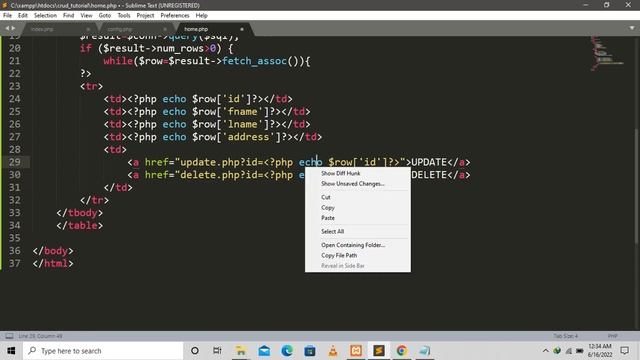Screen dimensions: 640x360
Task: Click the UPDATE link text on line 29
Action: tap(429, 162)
